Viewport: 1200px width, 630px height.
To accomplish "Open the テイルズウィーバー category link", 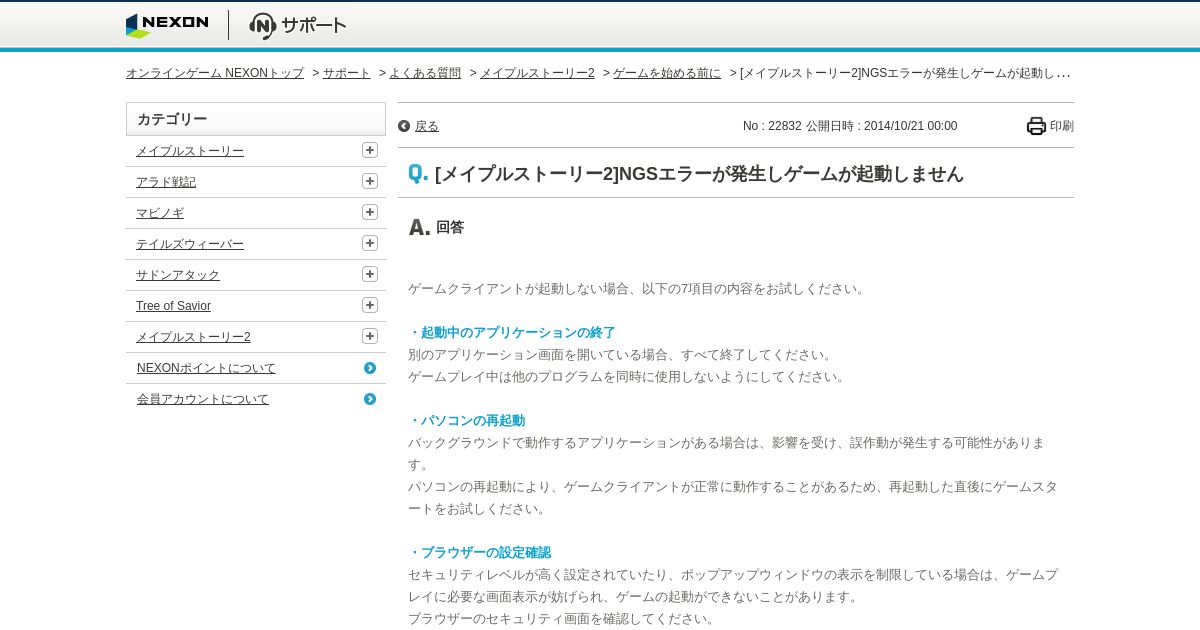I will [x=190, y=244].
